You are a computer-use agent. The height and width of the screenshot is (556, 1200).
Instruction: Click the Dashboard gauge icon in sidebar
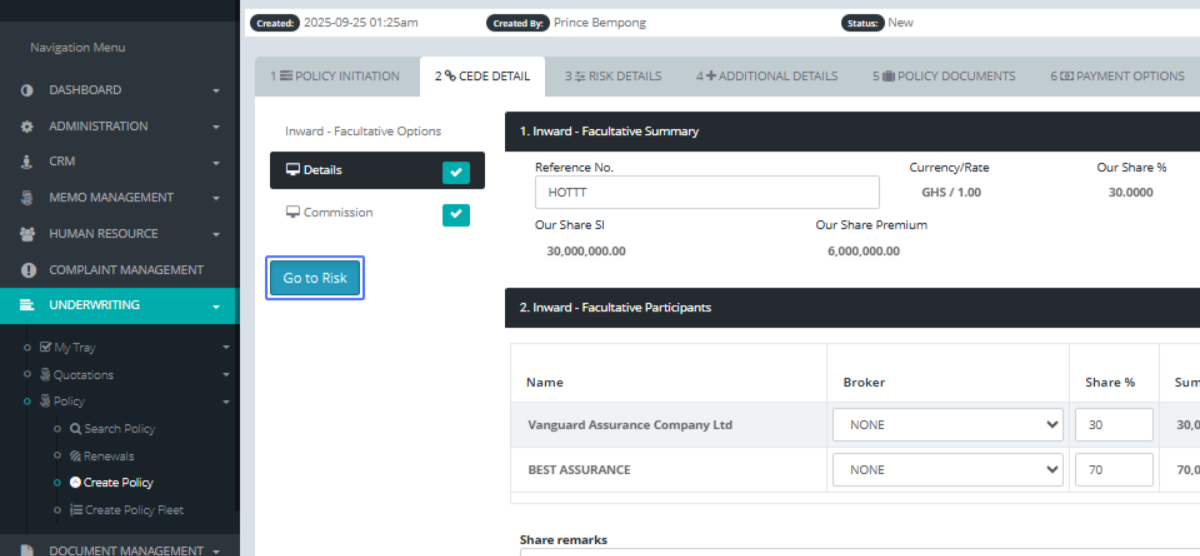coord(27,90)
